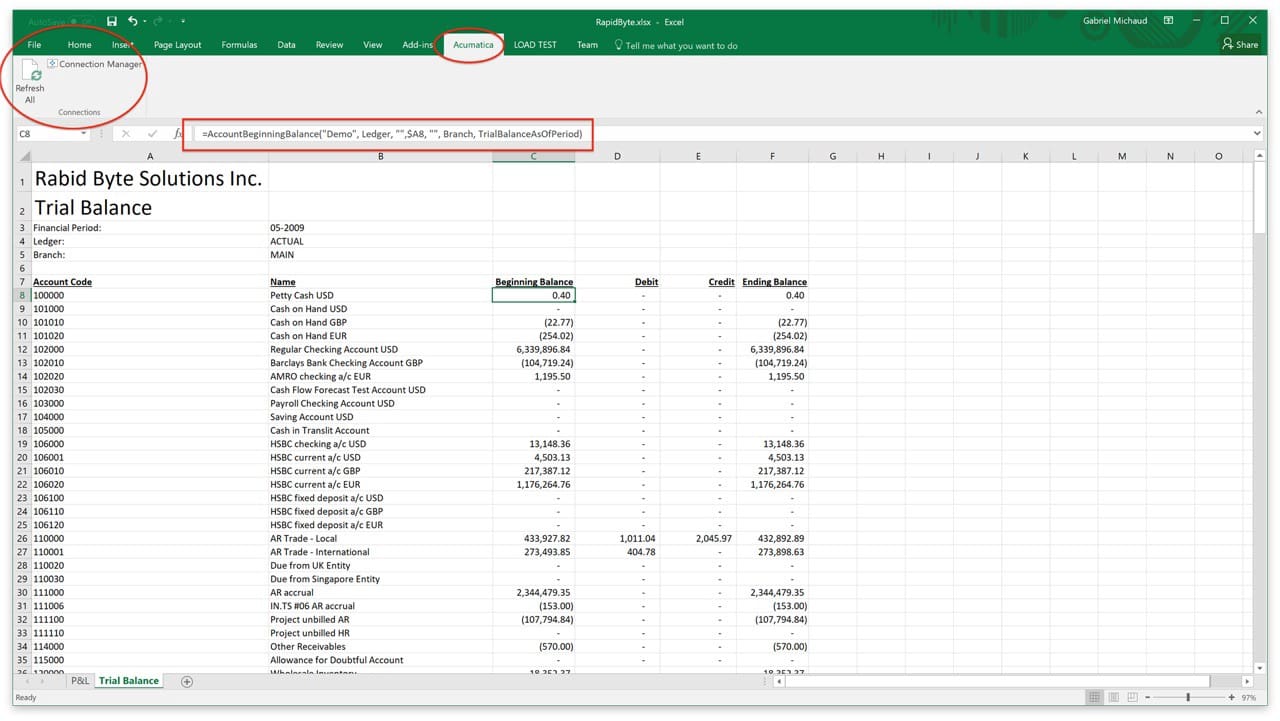Click the Share button
This screenshot has width=1280, height=721.
(1240, 44)
